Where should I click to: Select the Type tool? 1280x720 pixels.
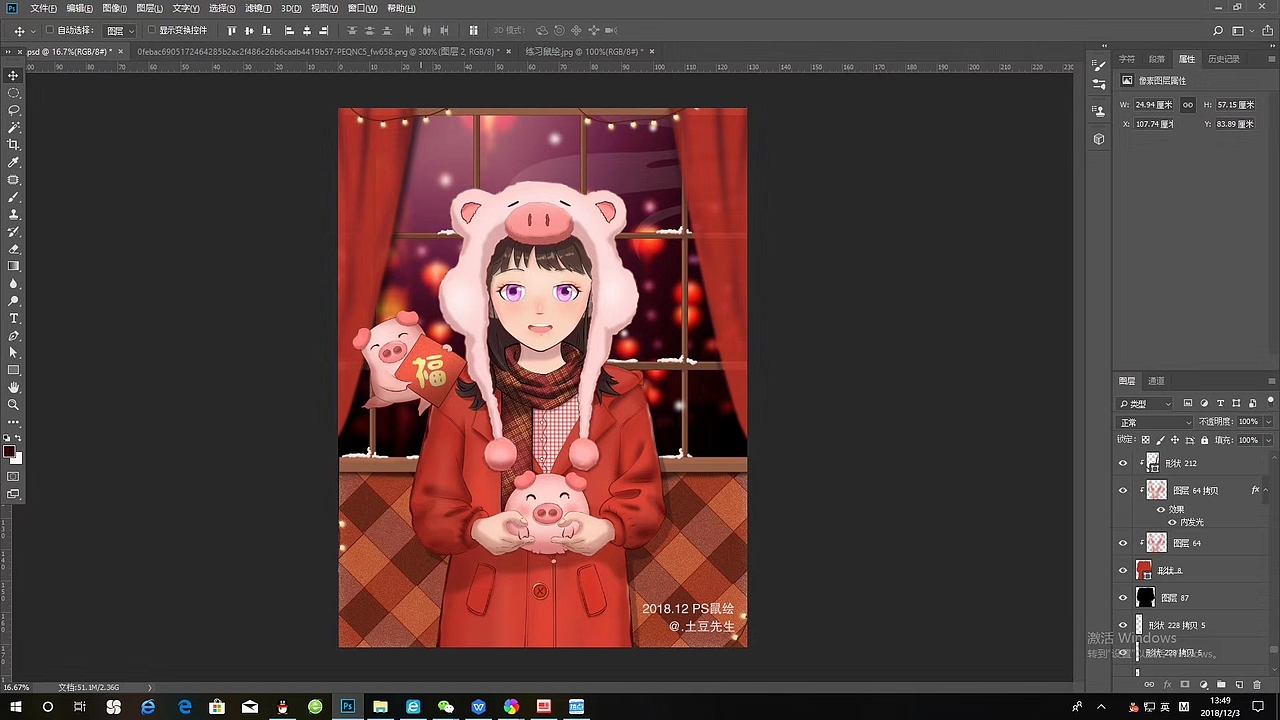13,318
